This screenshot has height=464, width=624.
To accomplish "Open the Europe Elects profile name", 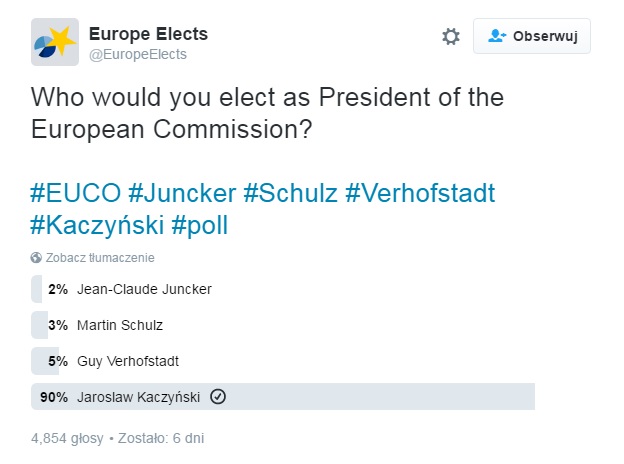I will coord(148,34).
